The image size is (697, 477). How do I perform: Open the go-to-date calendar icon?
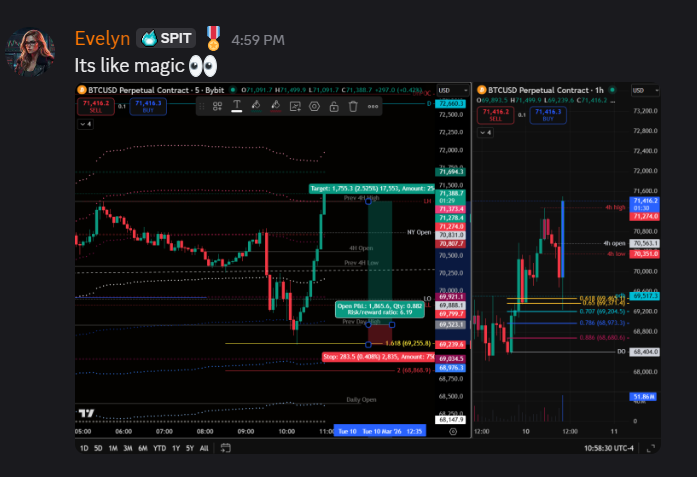pyautogui.click(x=226, y=448)
